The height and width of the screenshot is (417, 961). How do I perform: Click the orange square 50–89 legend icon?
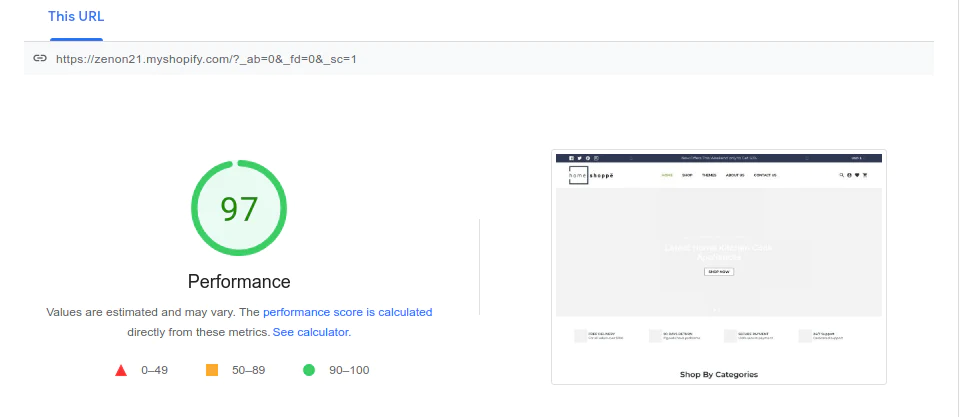tap(211, 370)
